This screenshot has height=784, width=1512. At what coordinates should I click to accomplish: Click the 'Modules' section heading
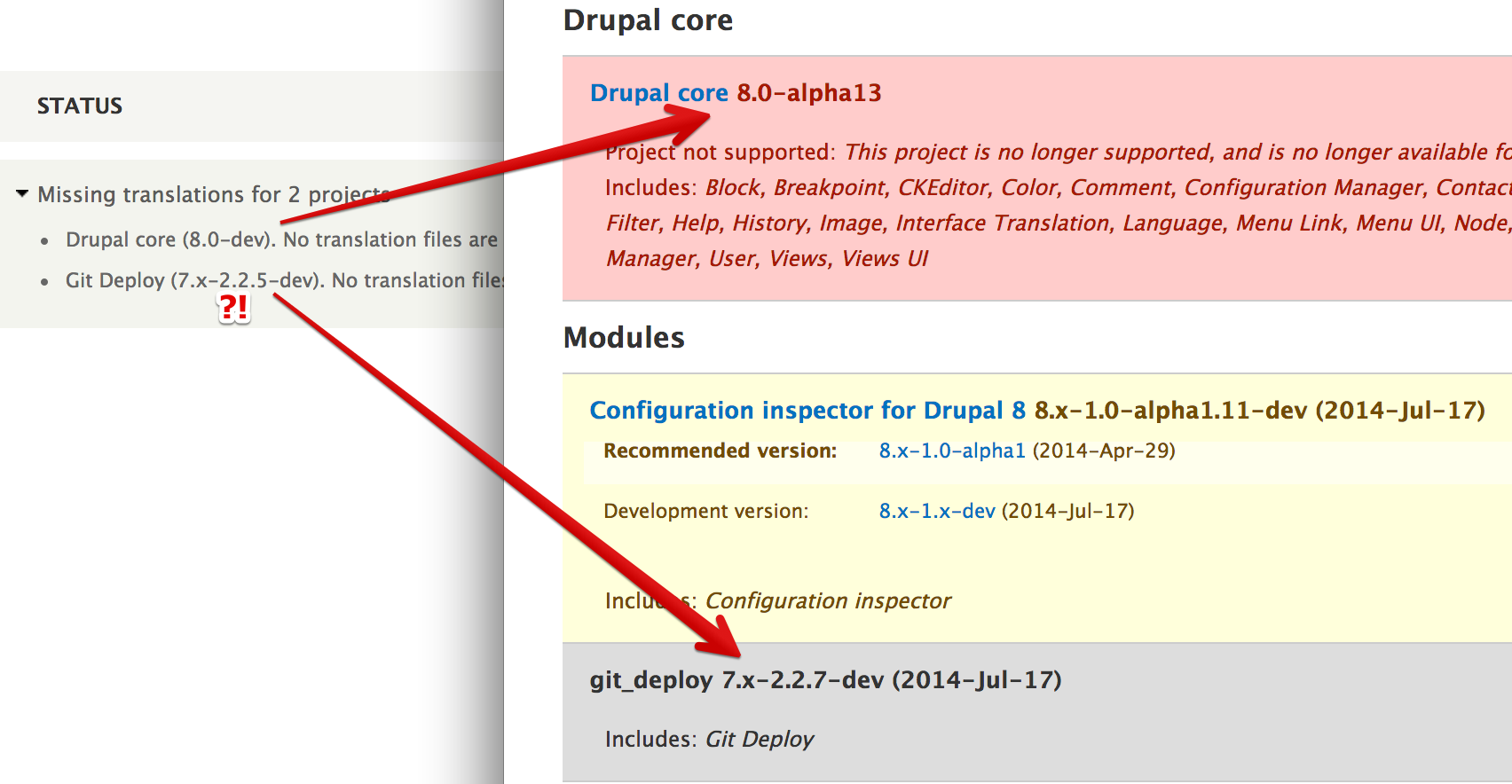[x=624, y=338]
